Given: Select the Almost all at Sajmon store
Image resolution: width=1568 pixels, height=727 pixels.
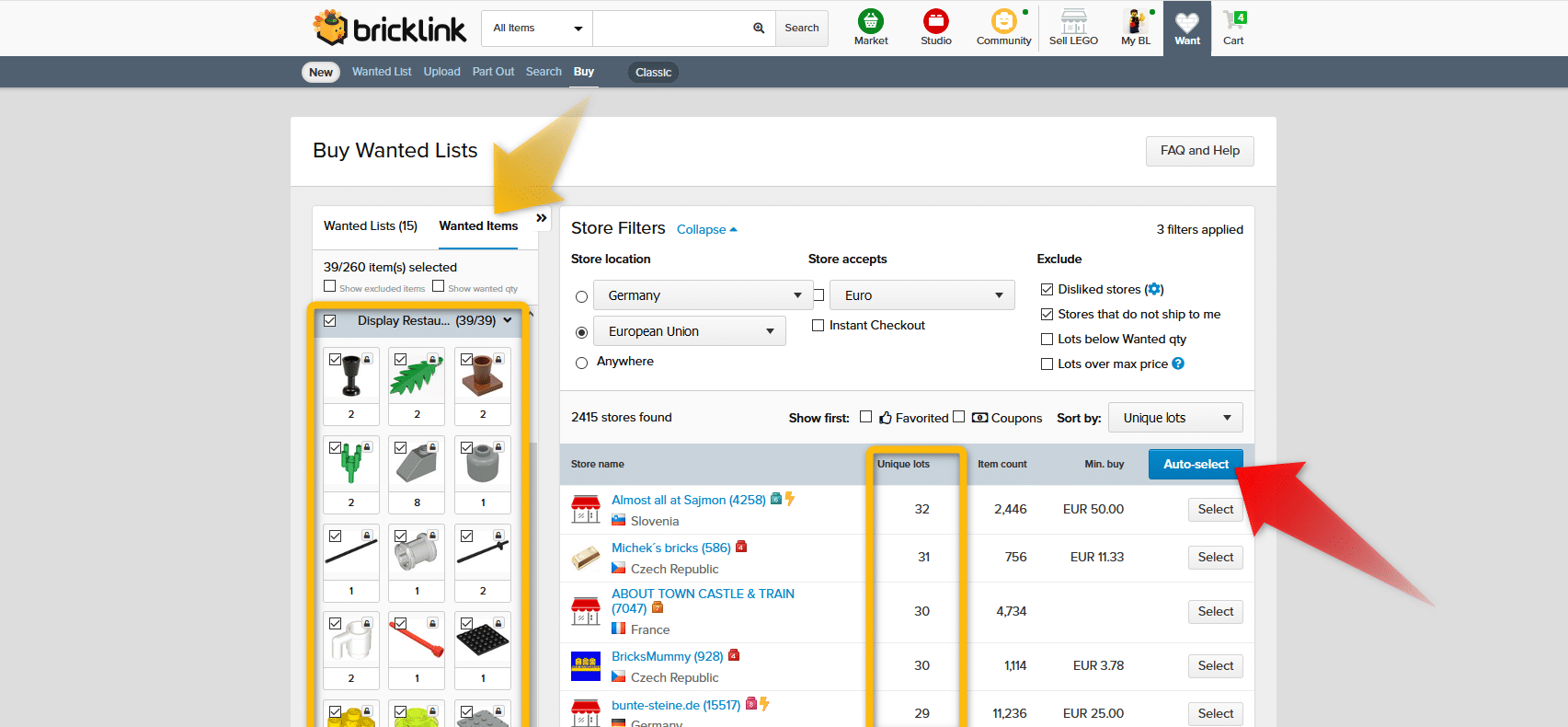Looking at the screenshot, I should pos(1215,510).
